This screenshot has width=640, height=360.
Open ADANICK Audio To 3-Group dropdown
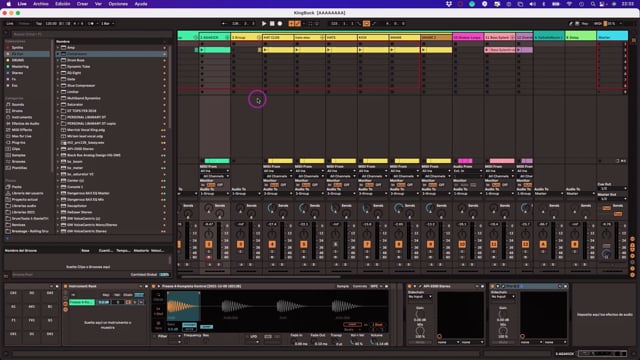[215, 193]
